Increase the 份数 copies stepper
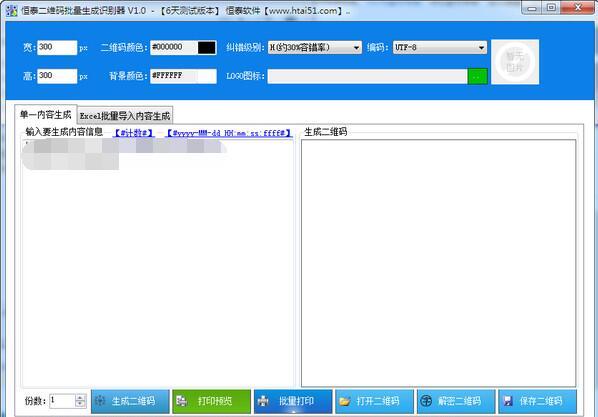 tap(80, 398)
